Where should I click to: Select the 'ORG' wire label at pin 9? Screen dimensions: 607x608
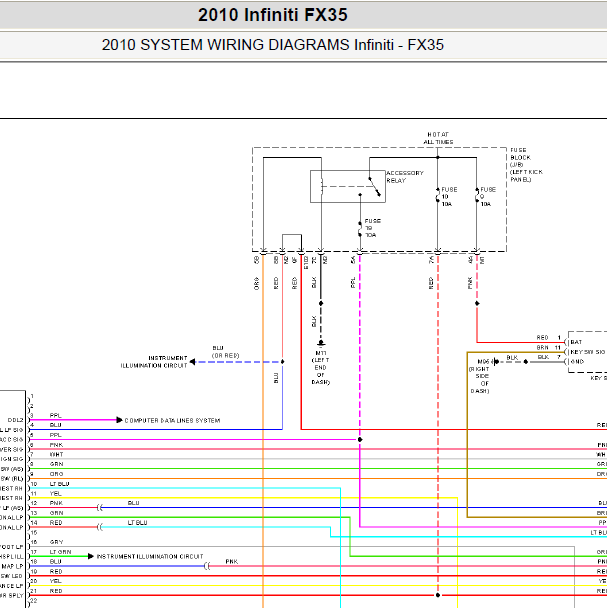56,474
